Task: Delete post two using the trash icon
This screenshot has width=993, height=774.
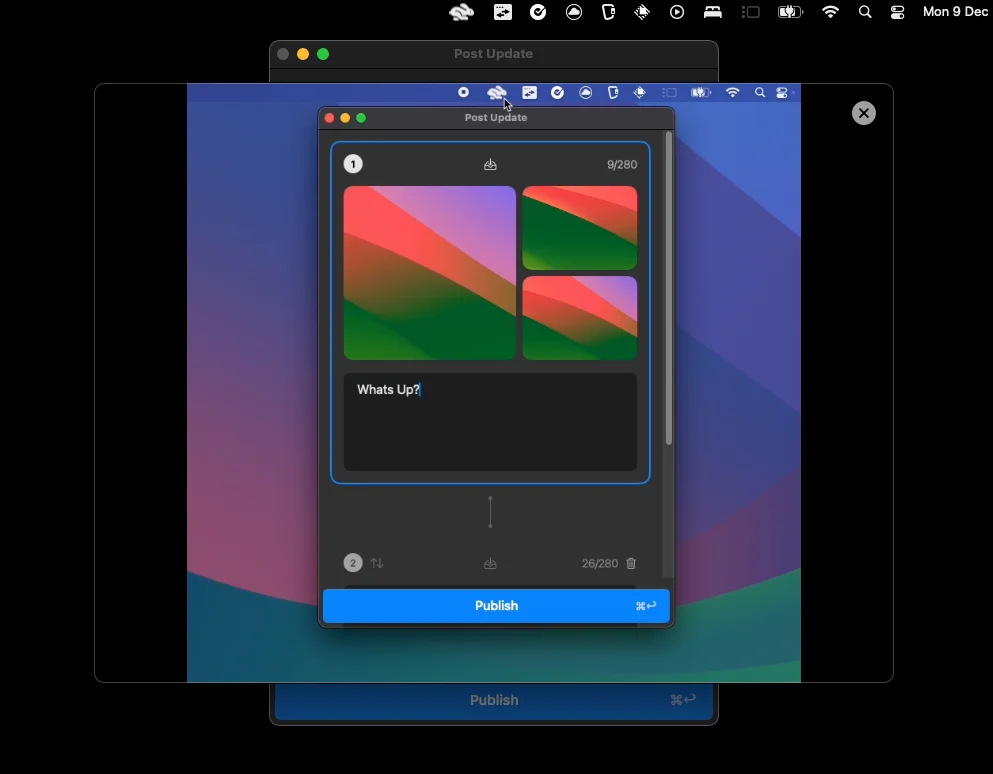Action: pyautogui.click(x=631, y=563)
